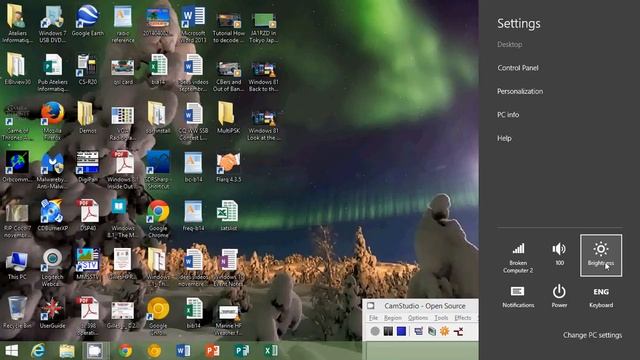Open PC info in Settings charm
This screenshot has height=360, width=640.
(508, 115)
